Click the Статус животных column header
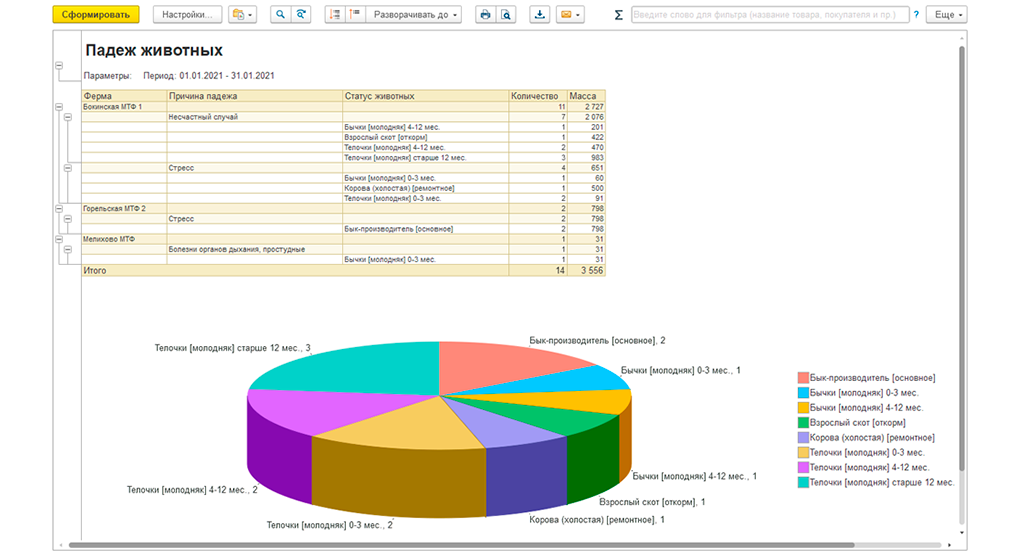The height and width of the screenshot is (558, 1024). coord(425,96)
